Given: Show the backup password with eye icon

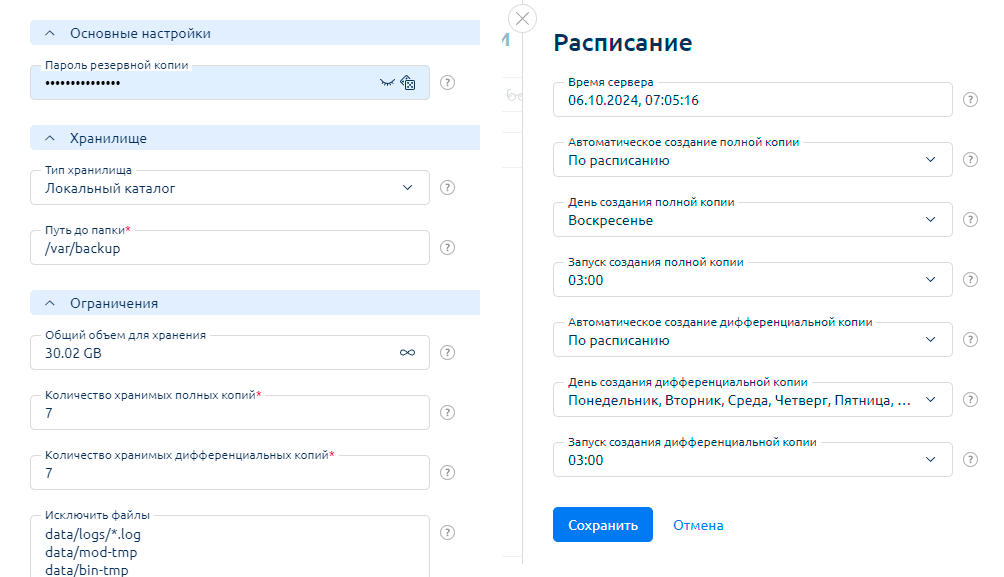Looking at the screenshot, I should pyautogui.click(x=387, y=83).
